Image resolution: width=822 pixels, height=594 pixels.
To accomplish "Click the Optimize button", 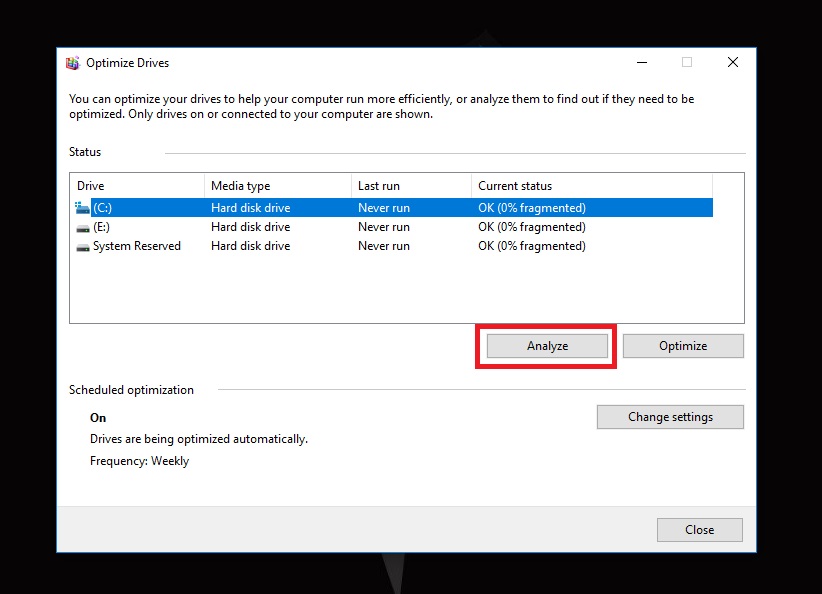I will point(683,346).
